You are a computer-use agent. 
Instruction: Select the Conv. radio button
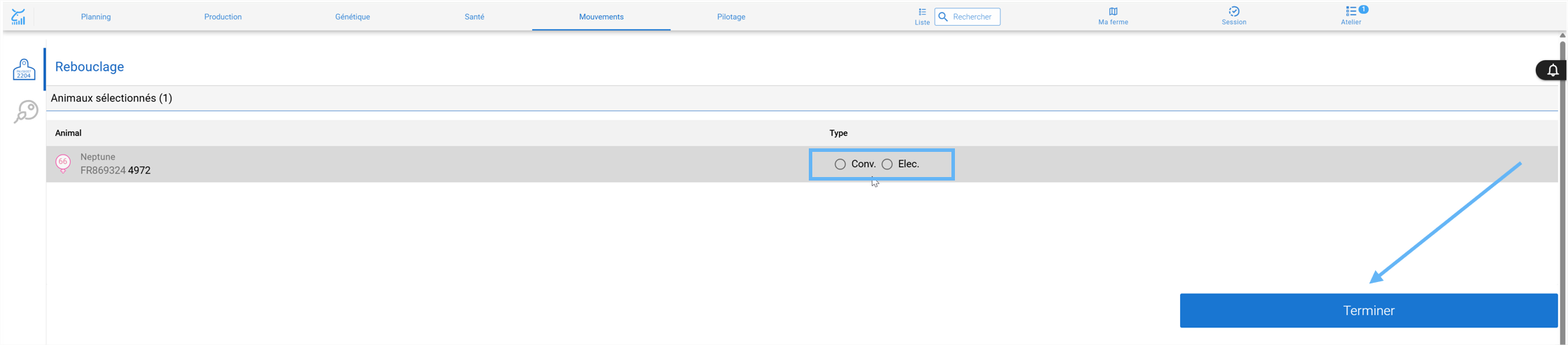(840, 164)
